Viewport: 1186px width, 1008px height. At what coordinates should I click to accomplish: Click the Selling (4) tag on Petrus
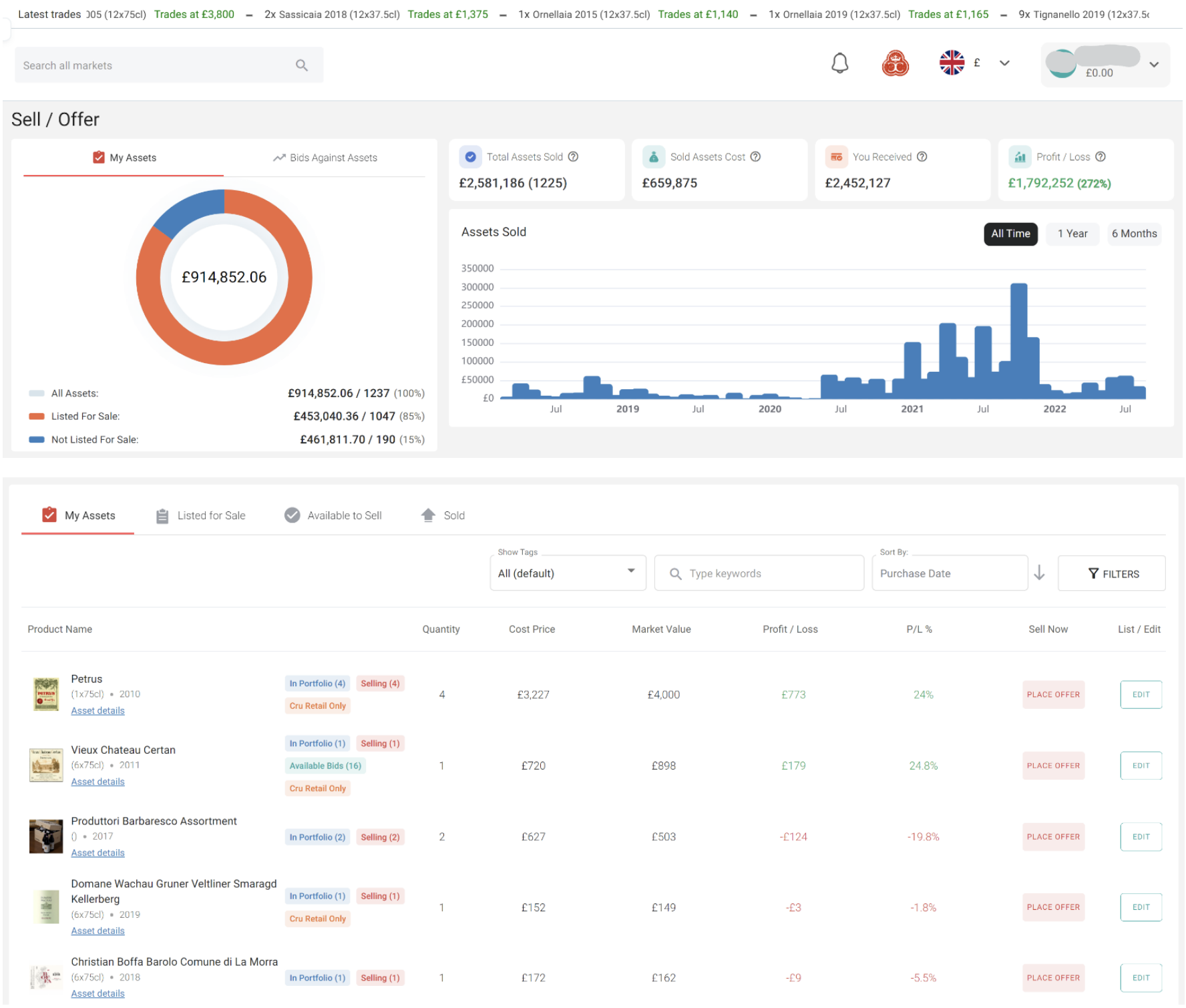[380, 684]
